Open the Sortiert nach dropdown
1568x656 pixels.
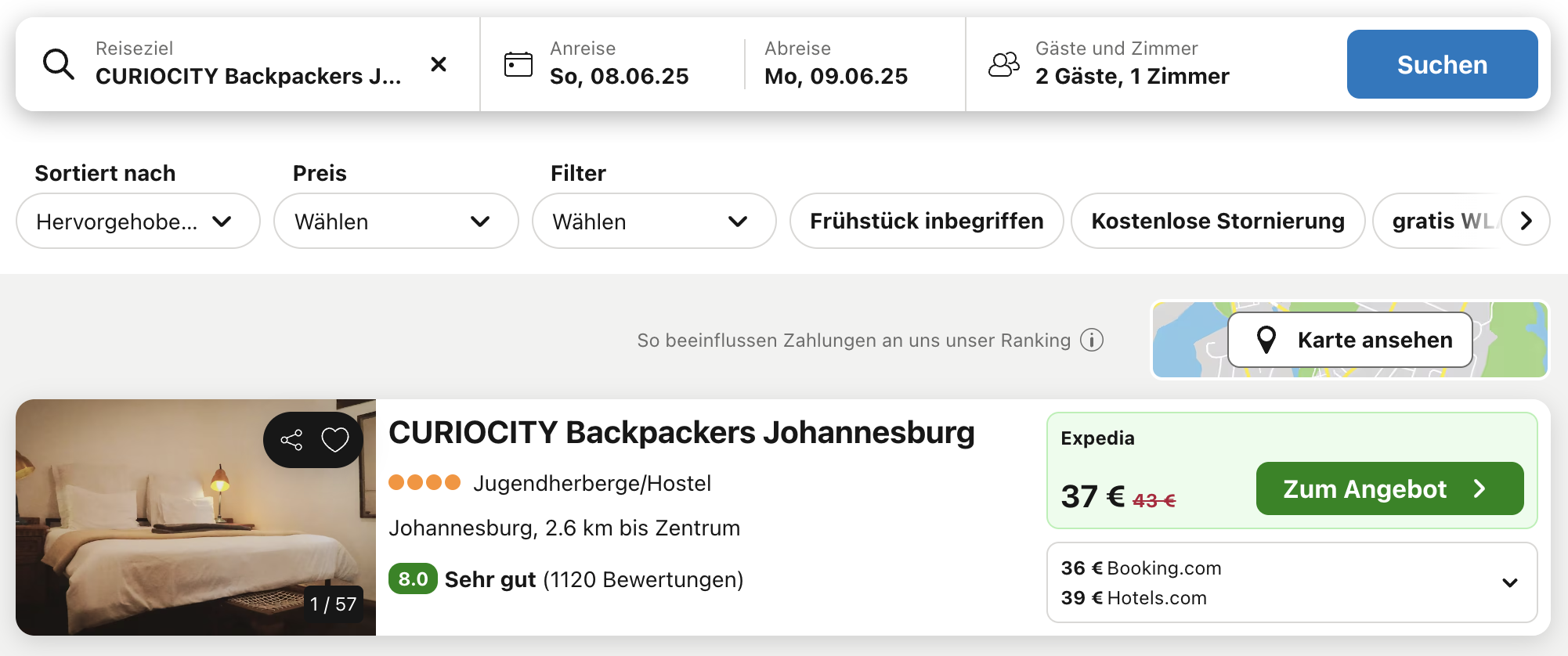[138, 221]
